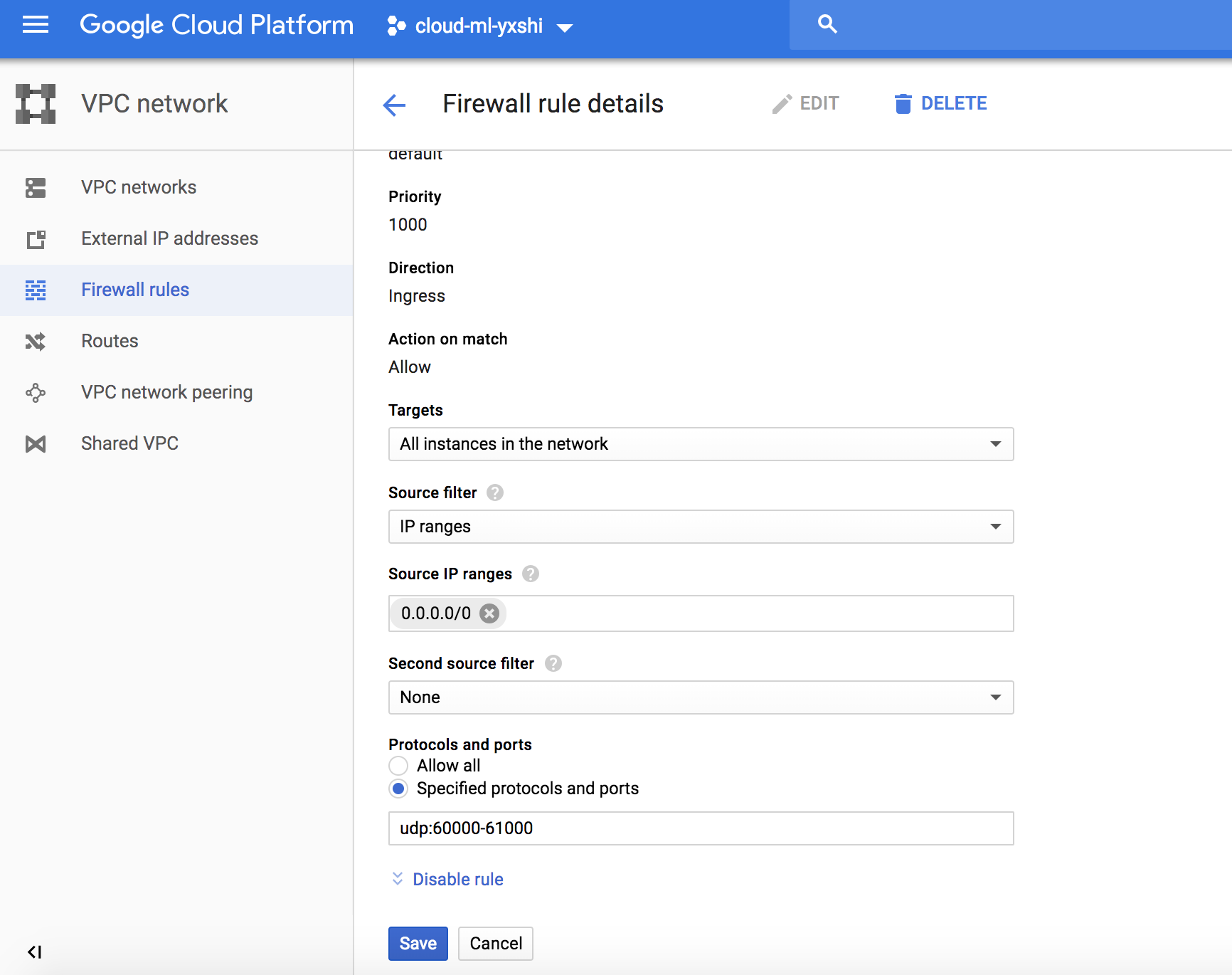Click the priority value 1000
This screenshot has height=975, width=1232.
[x=408, y=225]
